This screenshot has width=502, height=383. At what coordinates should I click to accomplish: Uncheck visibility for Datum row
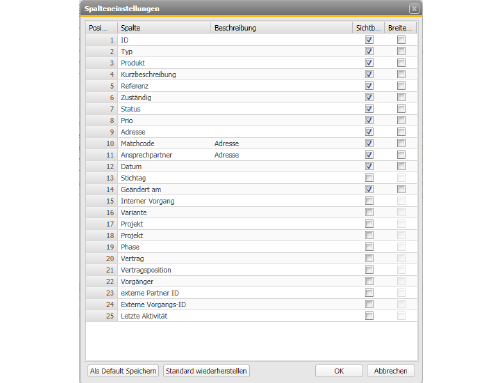369,166
